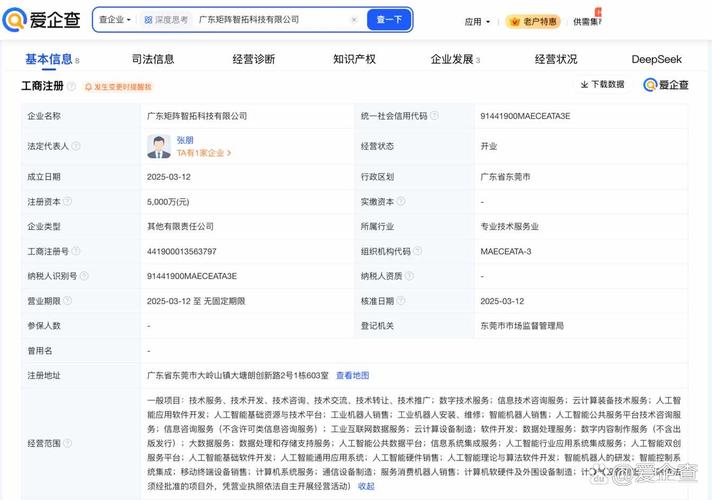The width and height of the screenshot is (712, 500).
Task: Click help icon next to 工商注册号
Action: [76, 251]
